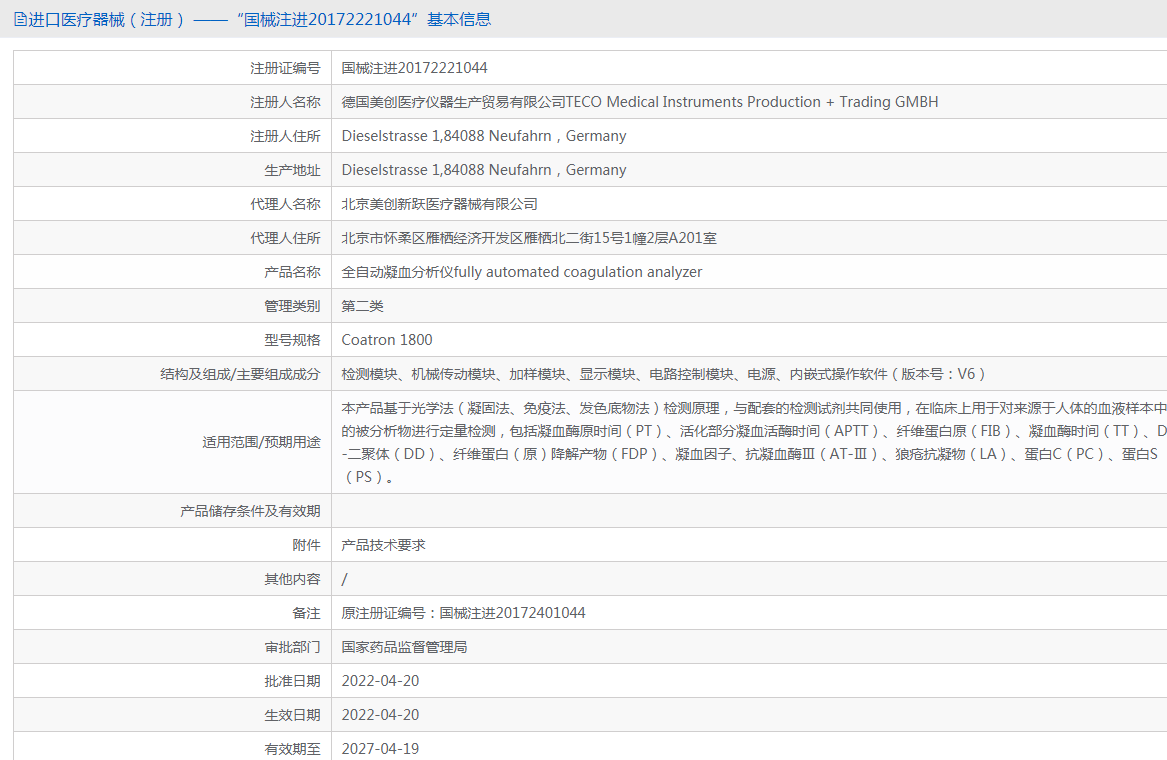Open the 产品技术要求 attachment entry
Viewport: 1167px width, 760px height.
coord(383,545)
